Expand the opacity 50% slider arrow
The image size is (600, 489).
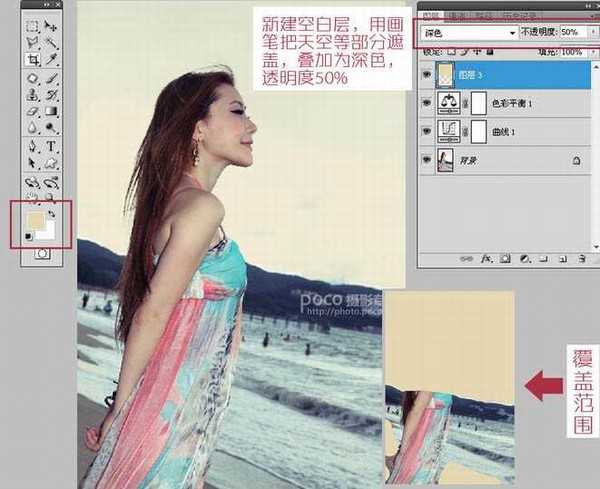pos(591,33)
